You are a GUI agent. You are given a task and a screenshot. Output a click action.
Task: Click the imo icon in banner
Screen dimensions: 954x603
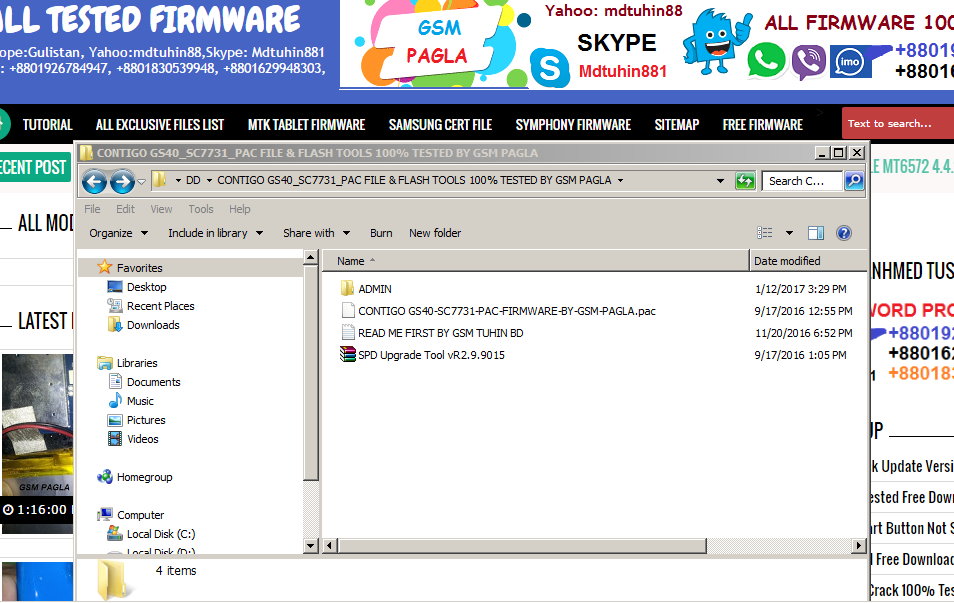849,61
